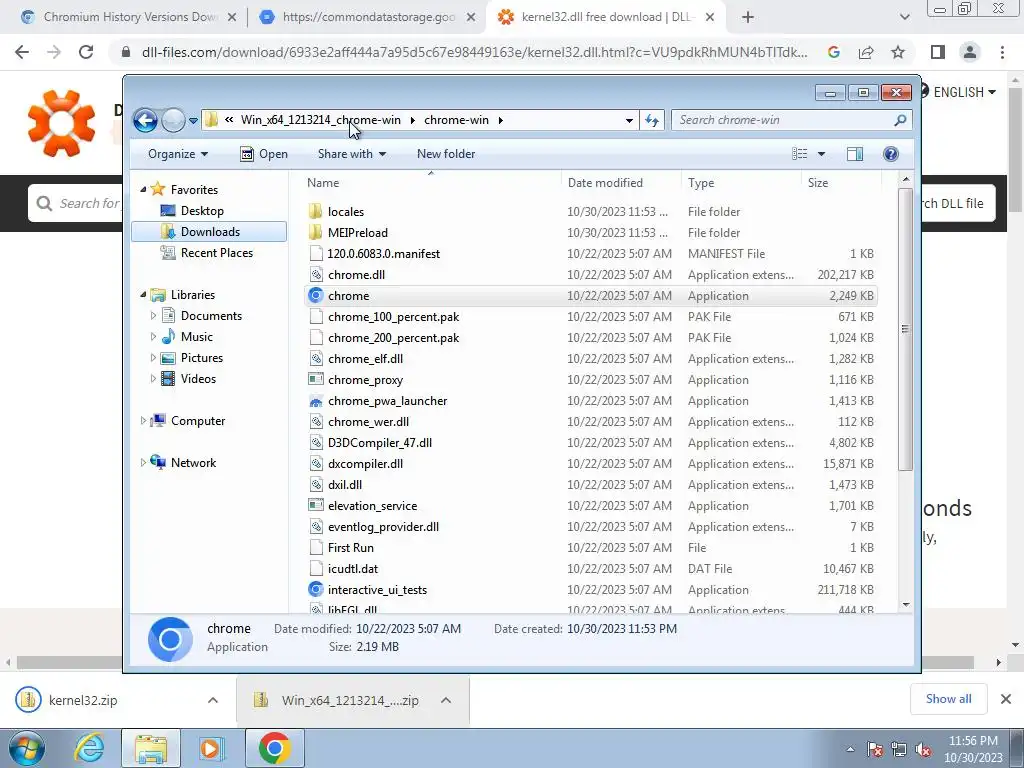Toggle the preview pane icon
The height and width of the screenshot is (768, 1024).
point(855,154)
